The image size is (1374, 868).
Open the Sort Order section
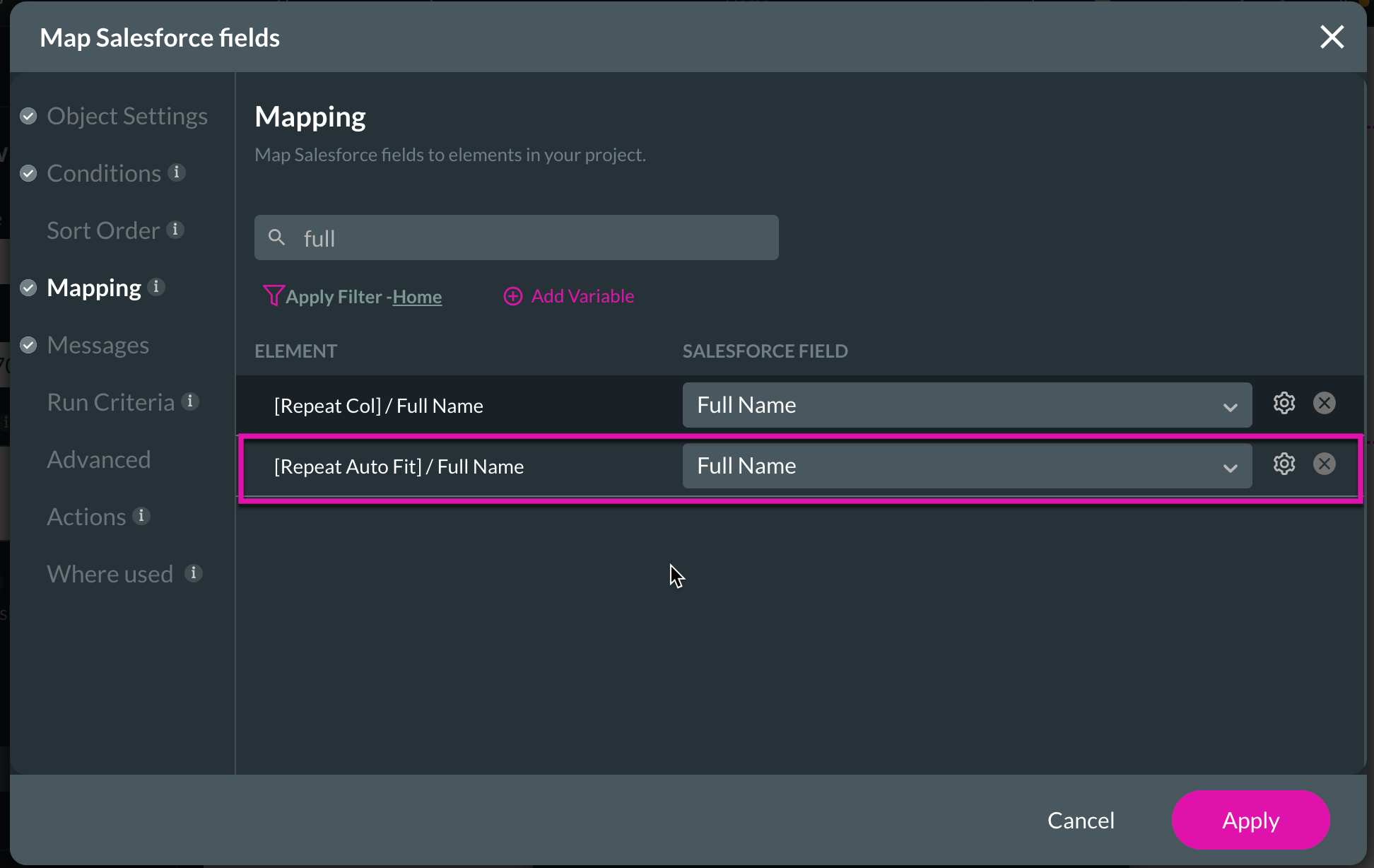[102, 229]
